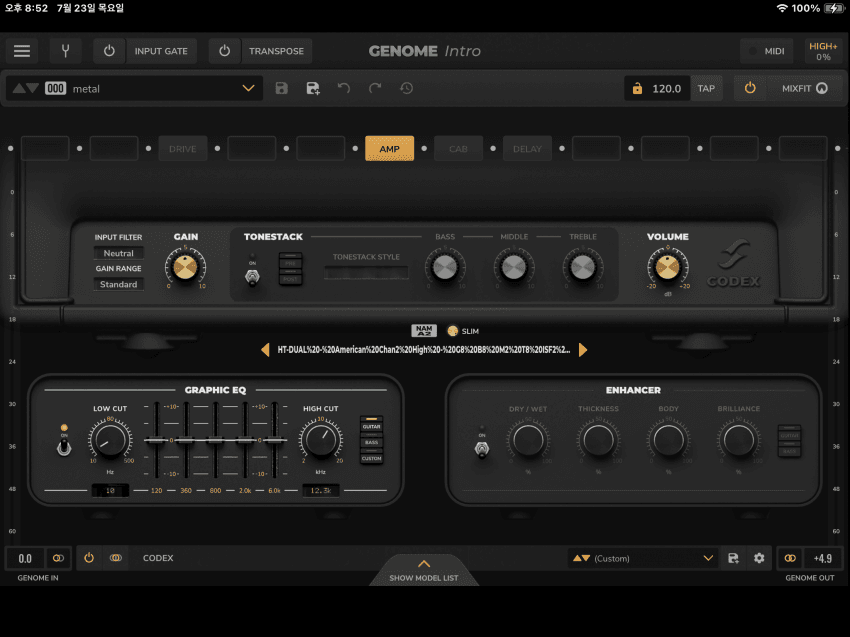Select BASS EQ mode
Image resolution: width=850 pixels, height=637 pixels.
pos(371,440)
